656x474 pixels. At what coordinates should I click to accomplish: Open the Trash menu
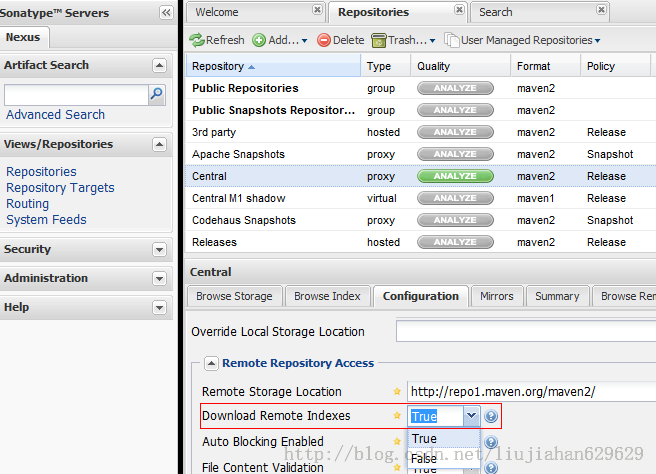pos(403,40)
